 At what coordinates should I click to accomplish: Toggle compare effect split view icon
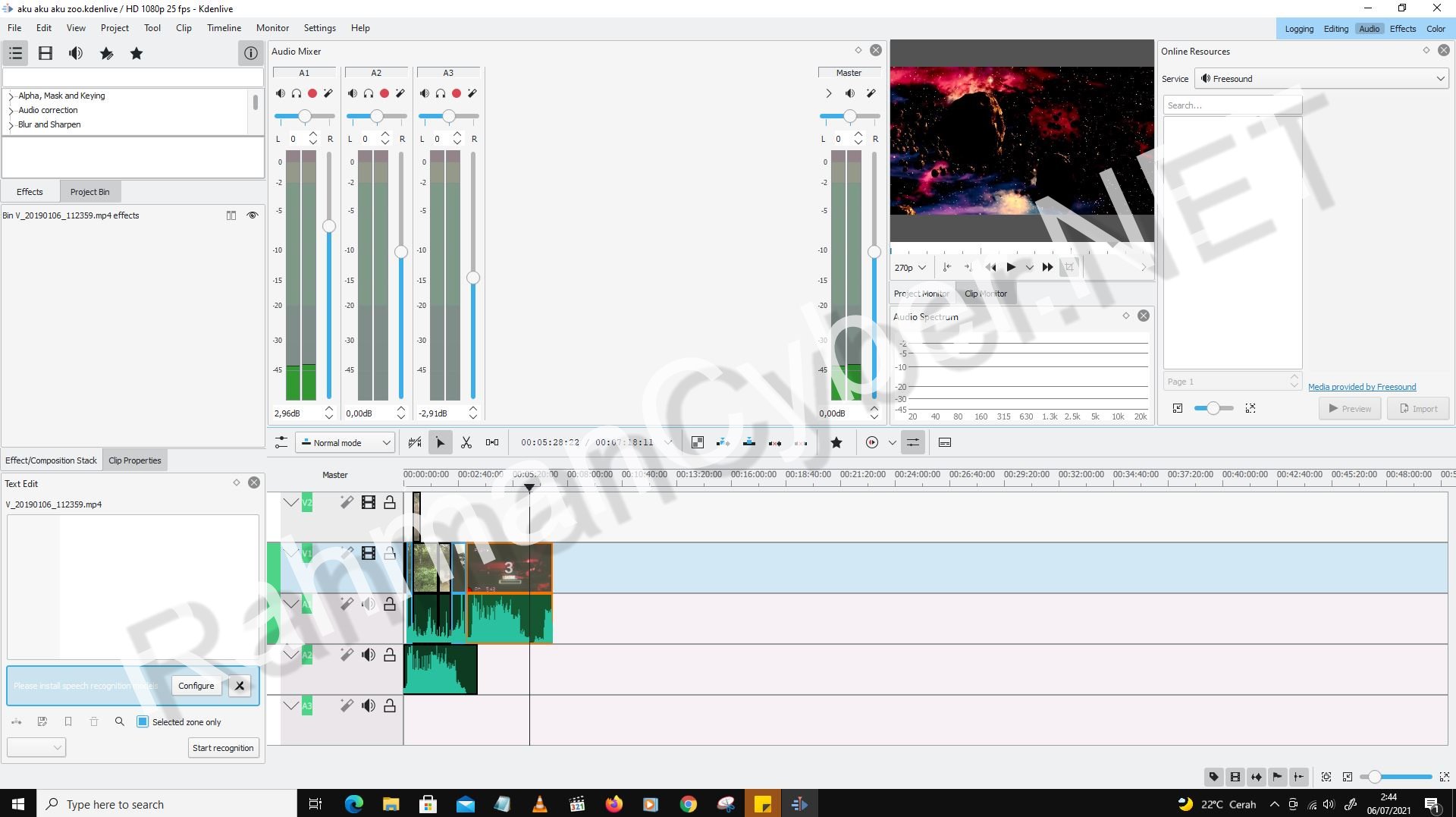point(231,215)
